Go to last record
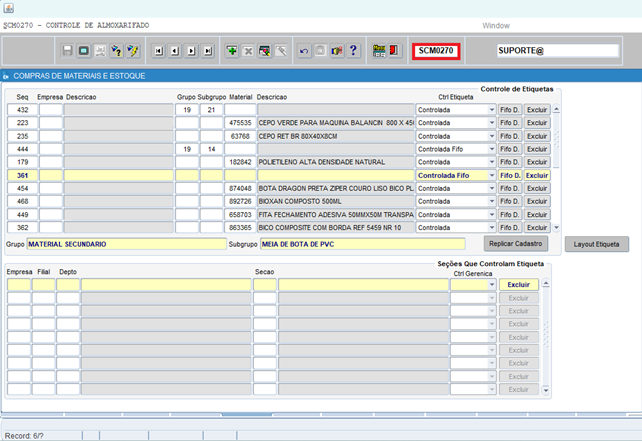642x441 pixels. [208, 51]
